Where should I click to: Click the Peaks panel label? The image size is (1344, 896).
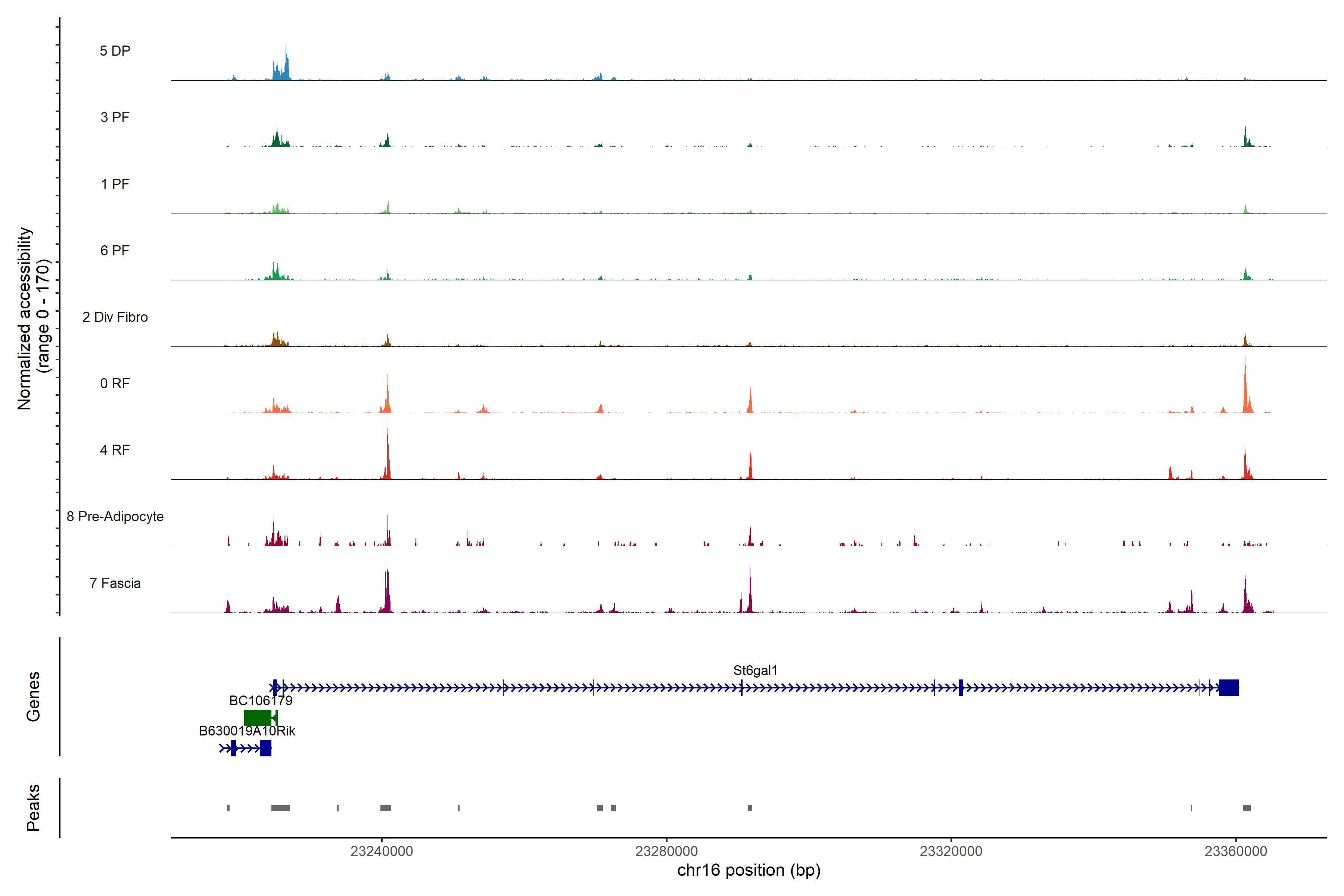pos(33,807)
